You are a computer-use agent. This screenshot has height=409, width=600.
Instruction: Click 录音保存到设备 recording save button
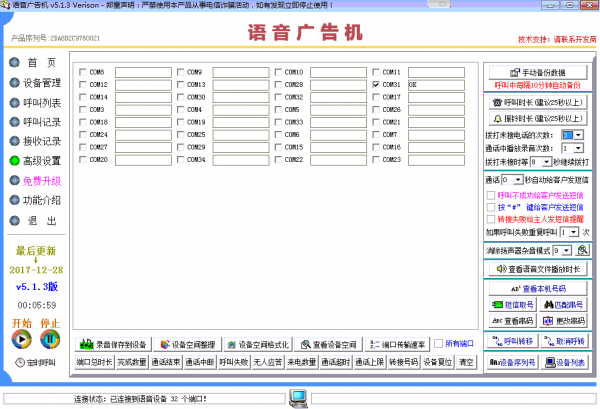click(112, 343)
